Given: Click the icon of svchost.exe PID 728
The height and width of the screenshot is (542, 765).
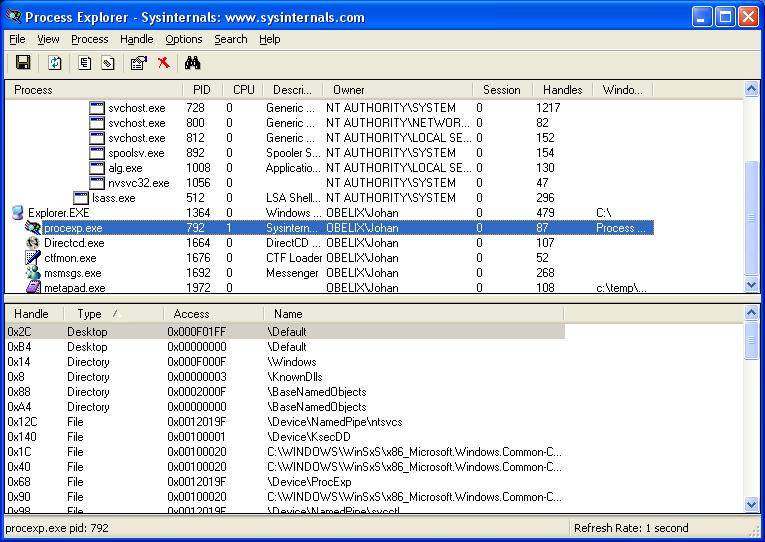Looking at the screenshot, I should tap(97, 108).
